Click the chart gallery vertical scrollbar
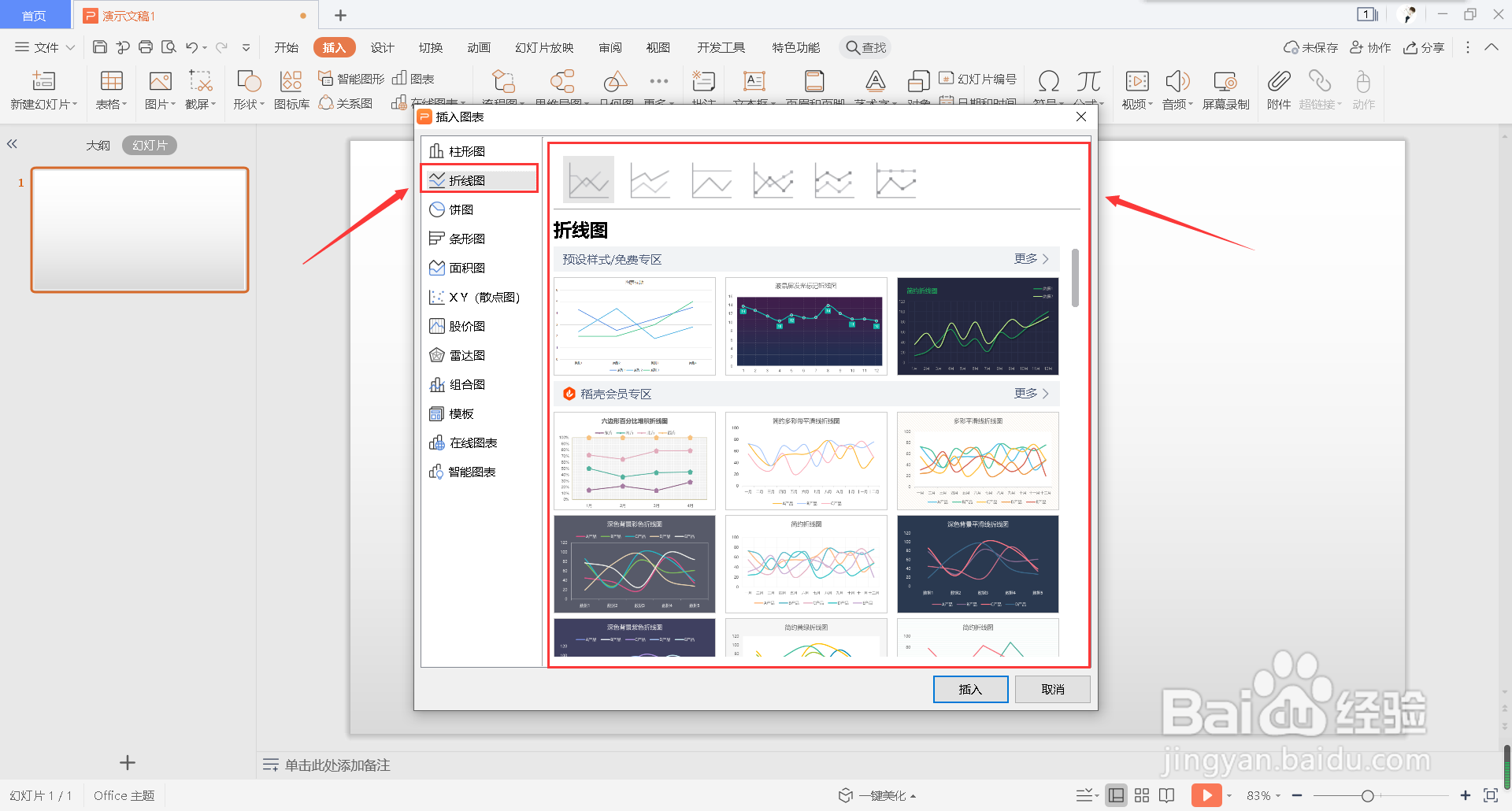Screen dimensions: 1512x811 coord(1076,279)
